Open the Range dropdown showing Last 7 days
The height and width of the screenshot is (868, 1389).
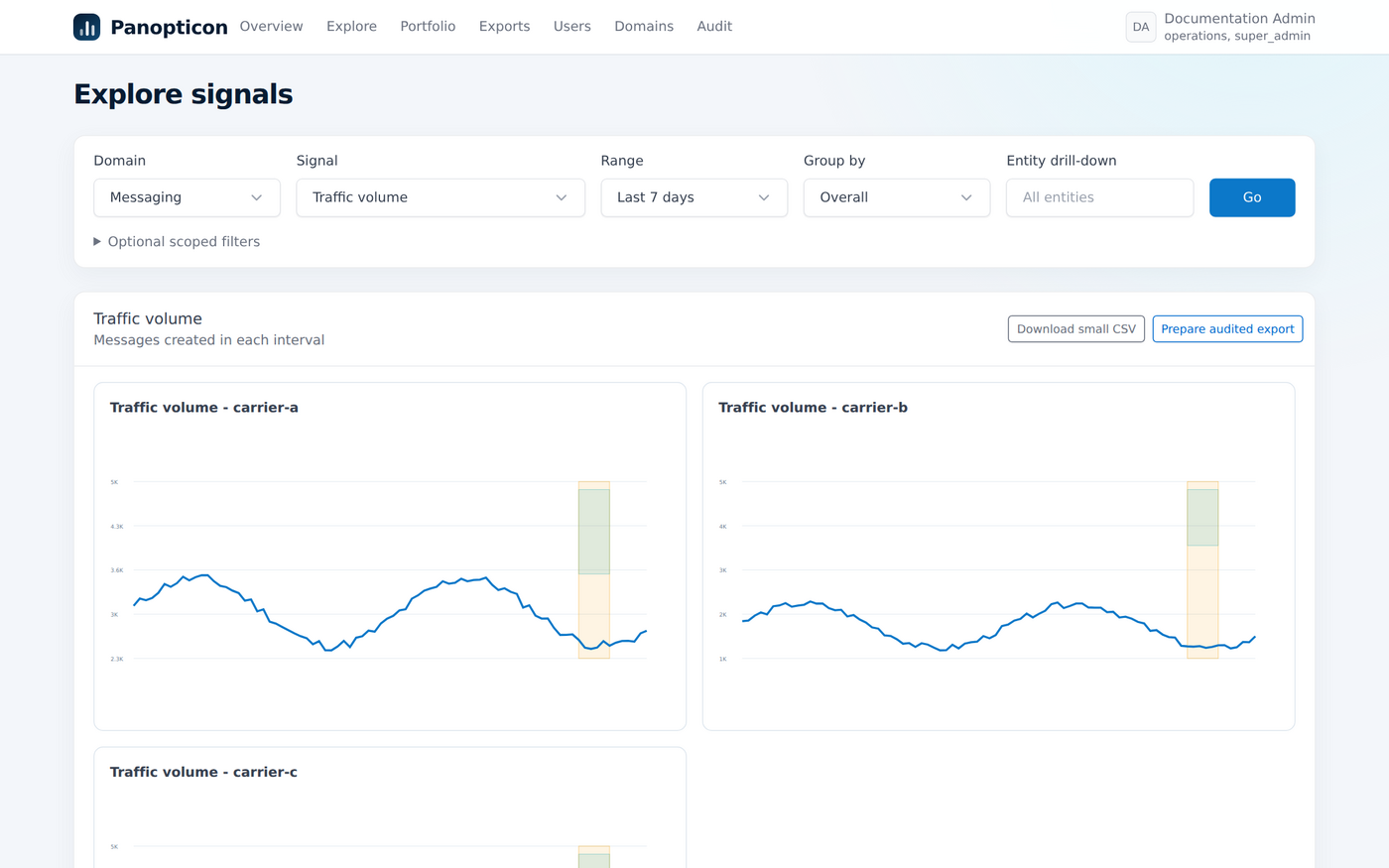coord(694,197)
